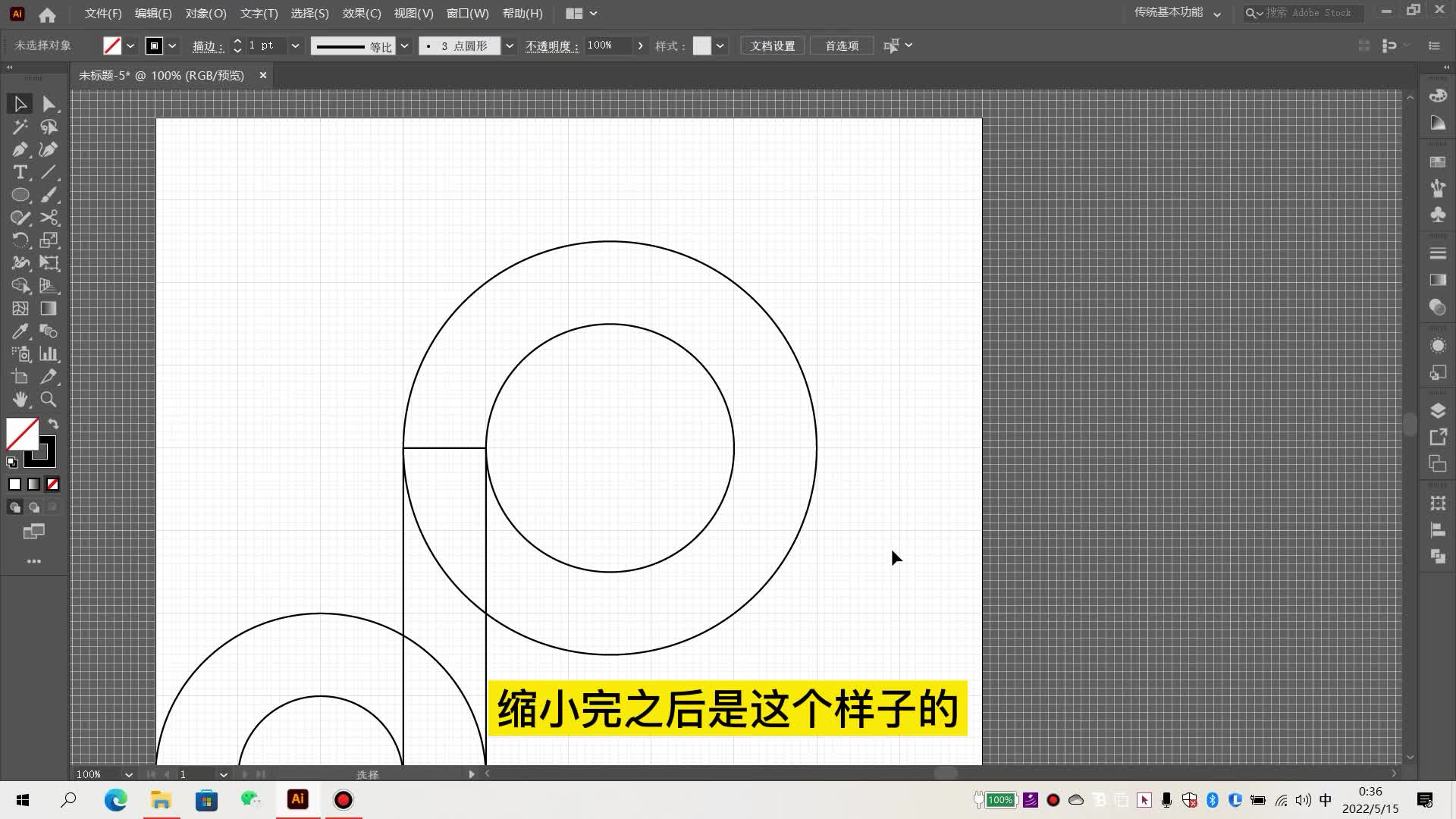Viewport: 1456px width, 819px height.
Task: Enable Draw Behind mode
Action: 34,507
